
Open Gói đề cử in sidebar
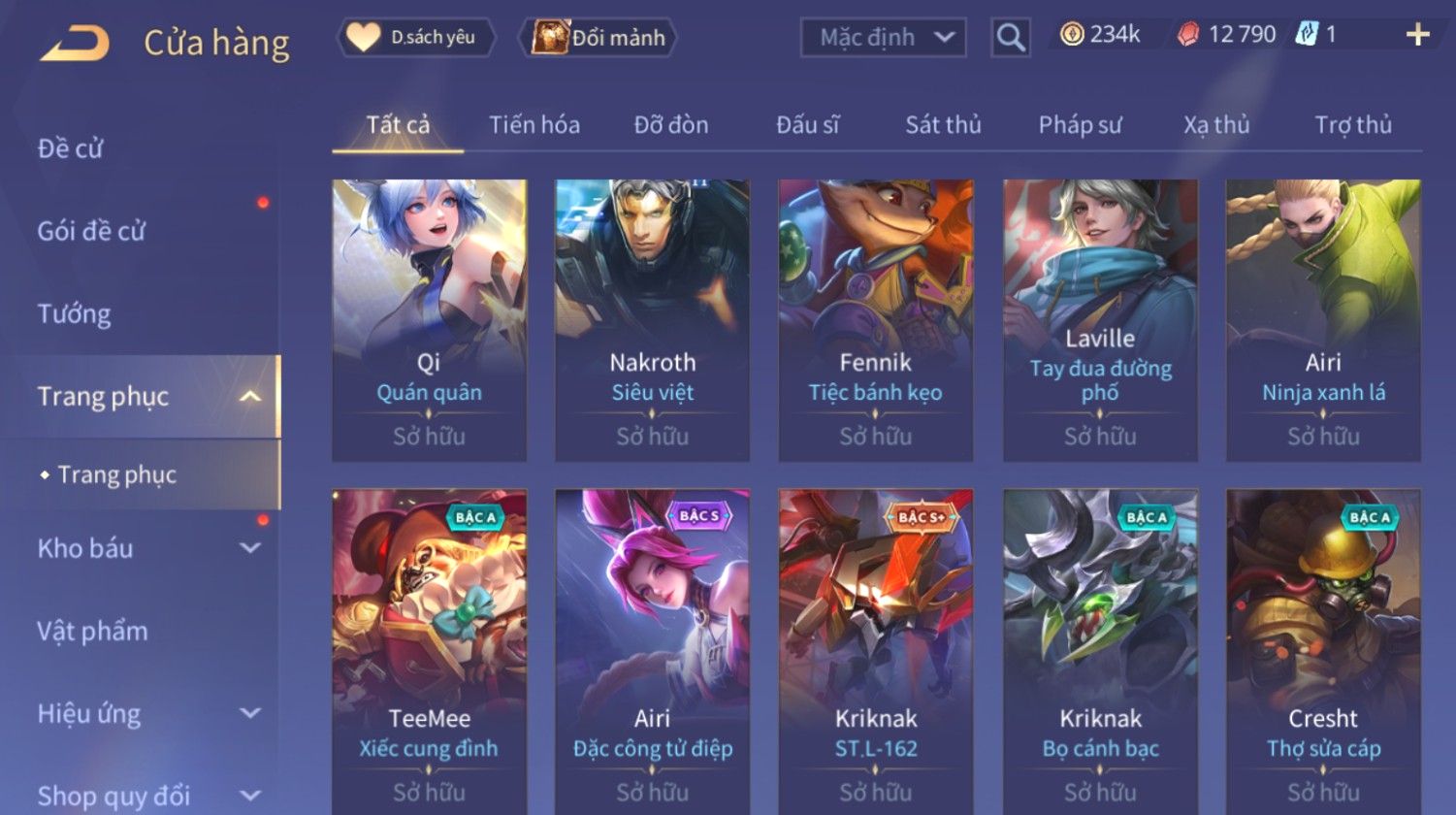[x=91, y=232]
